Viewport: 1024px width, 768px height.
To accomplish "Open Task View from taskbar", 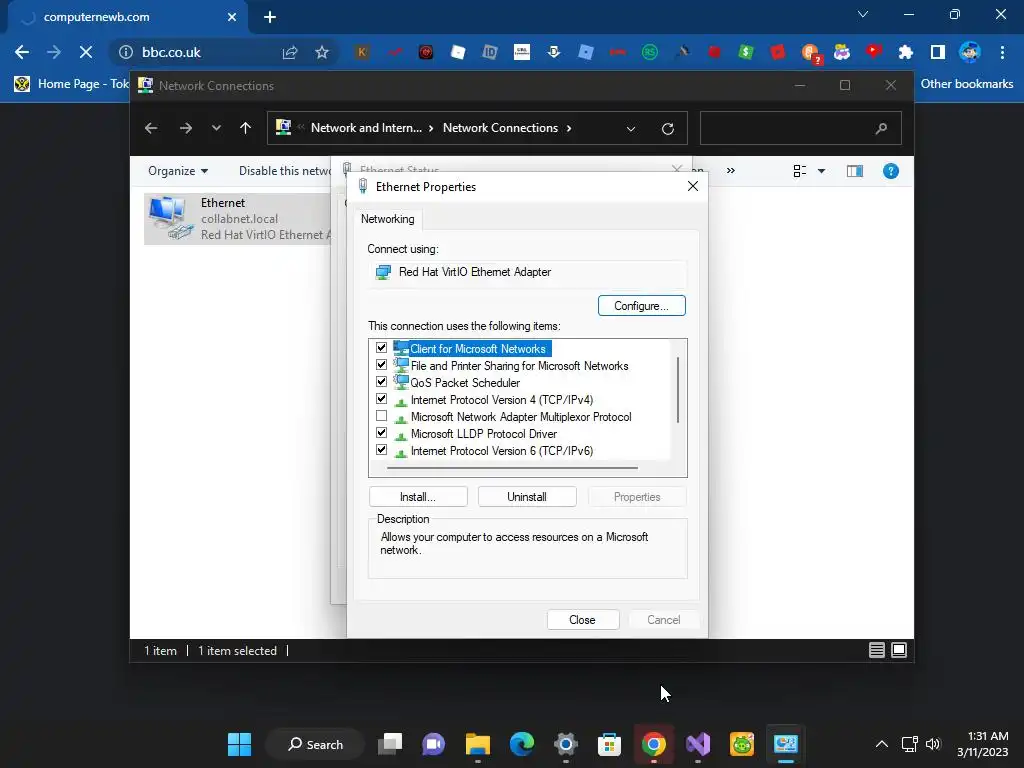I will pyautogui.click(x=391, y=744).
